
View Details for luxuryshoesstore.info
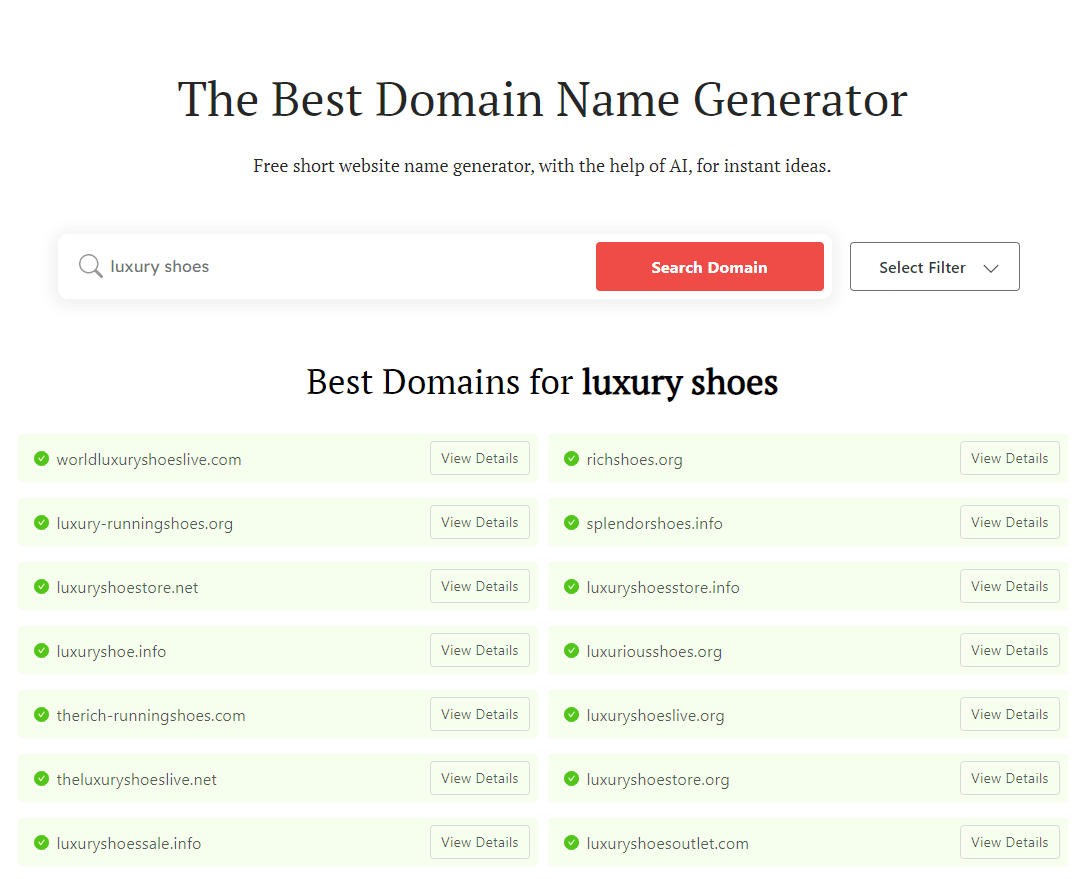coord(1010,586)
